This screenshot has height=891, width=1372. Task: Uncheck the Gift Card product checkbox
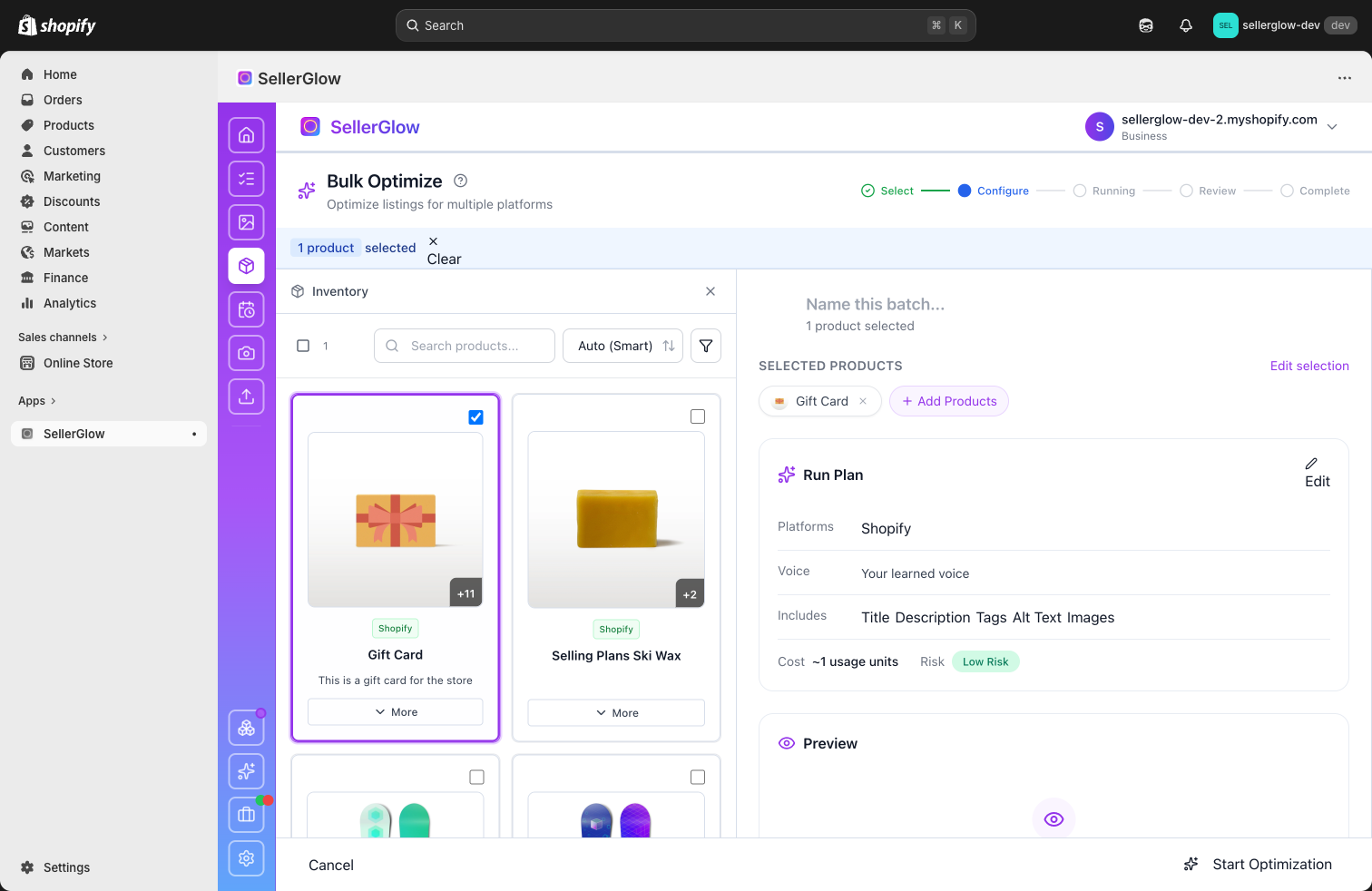[x=475, y=417]
